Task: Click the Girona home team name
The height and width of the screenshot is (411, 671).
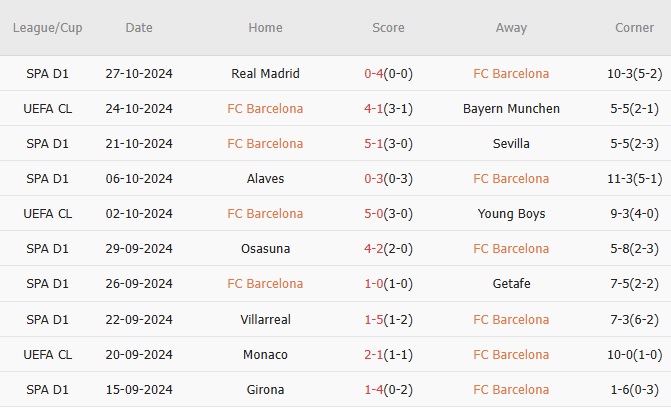Action: tap(265, 389)
